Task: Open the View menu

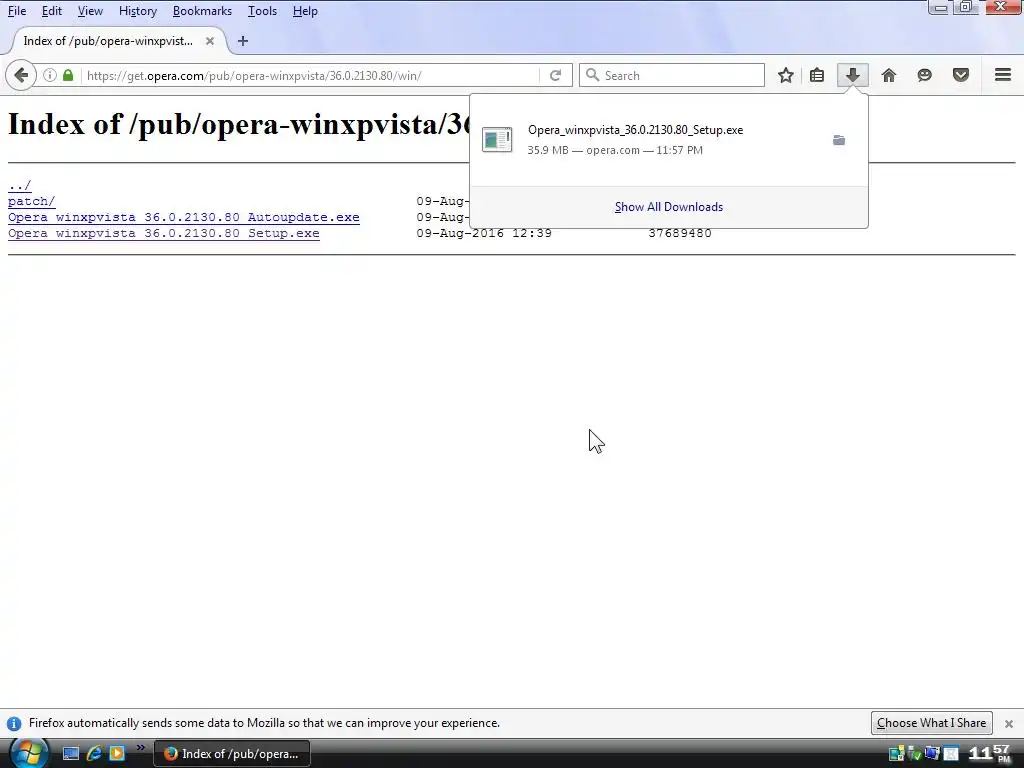Action: pyautogui.click(x=90, y=11)
